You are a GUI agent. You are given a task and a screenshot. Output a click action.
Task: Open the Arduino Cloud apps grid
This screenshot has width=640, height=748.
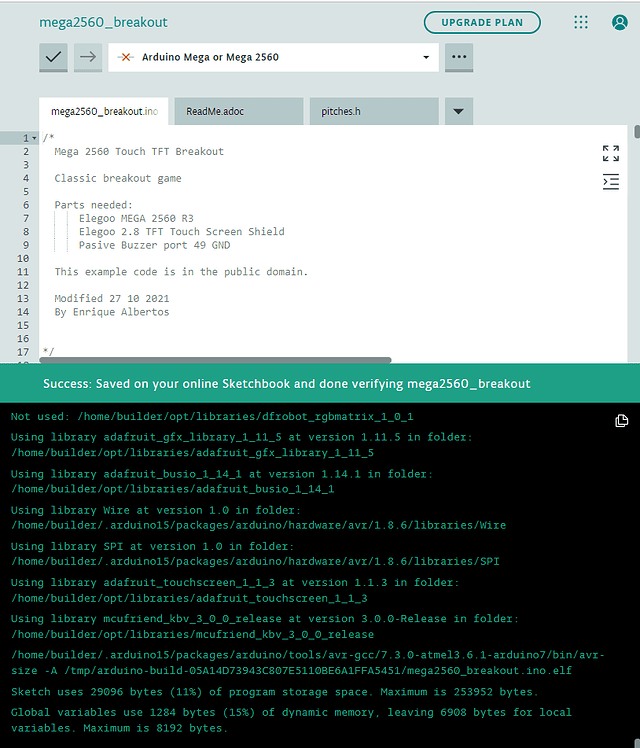[581, 22]
